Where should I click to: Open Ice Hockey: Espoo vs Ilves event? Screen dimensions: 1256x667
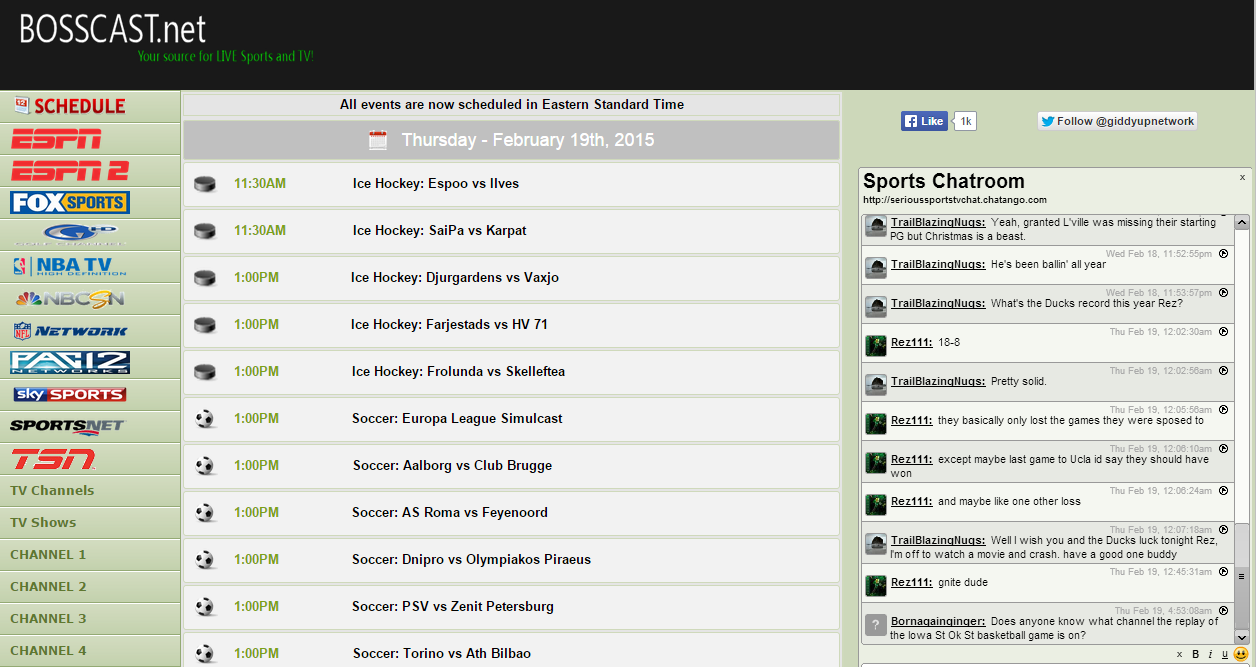point(436,184)
